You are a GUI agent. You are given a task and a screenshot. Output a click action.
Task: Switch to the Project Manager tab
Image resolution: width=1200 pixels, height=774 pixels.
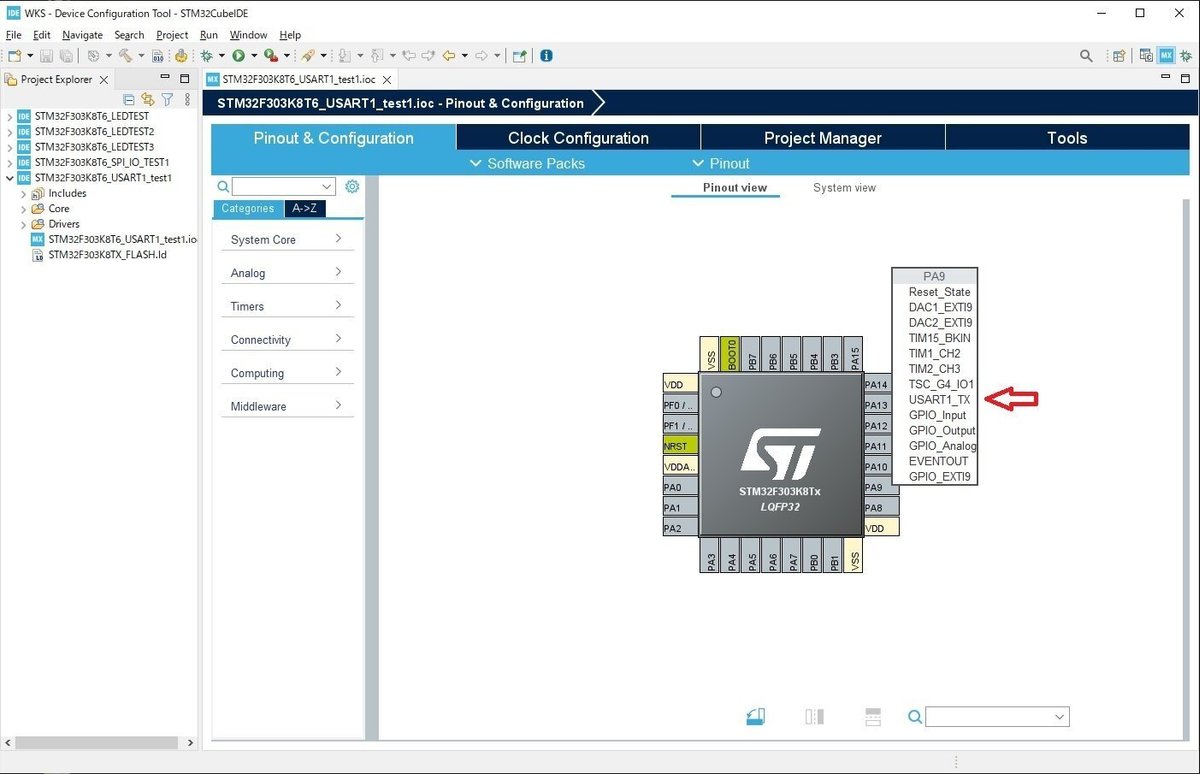[823, 138]
